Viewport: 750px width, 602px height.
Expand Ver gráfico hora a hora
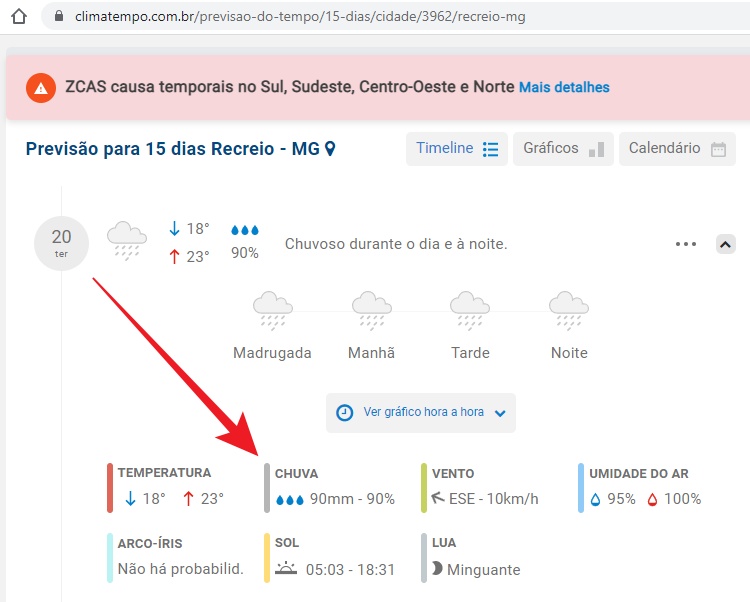pos(421,412)
